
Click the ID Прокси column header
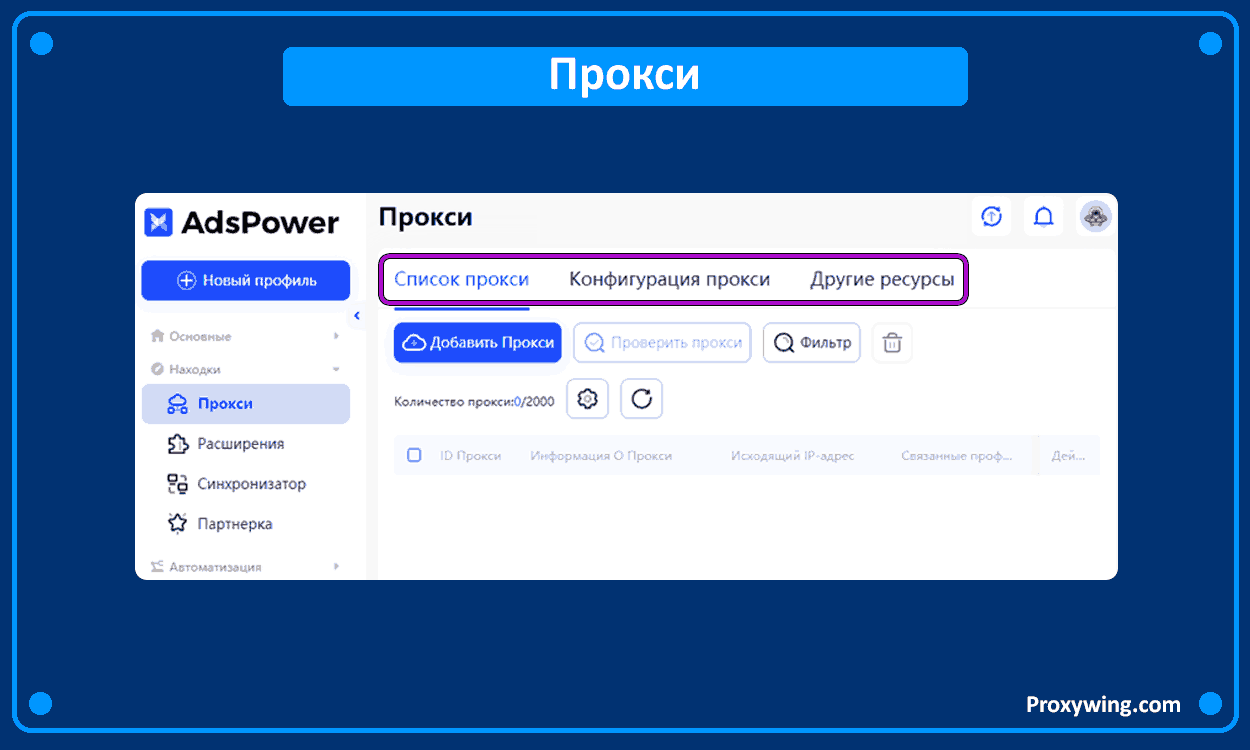(470, 455)
